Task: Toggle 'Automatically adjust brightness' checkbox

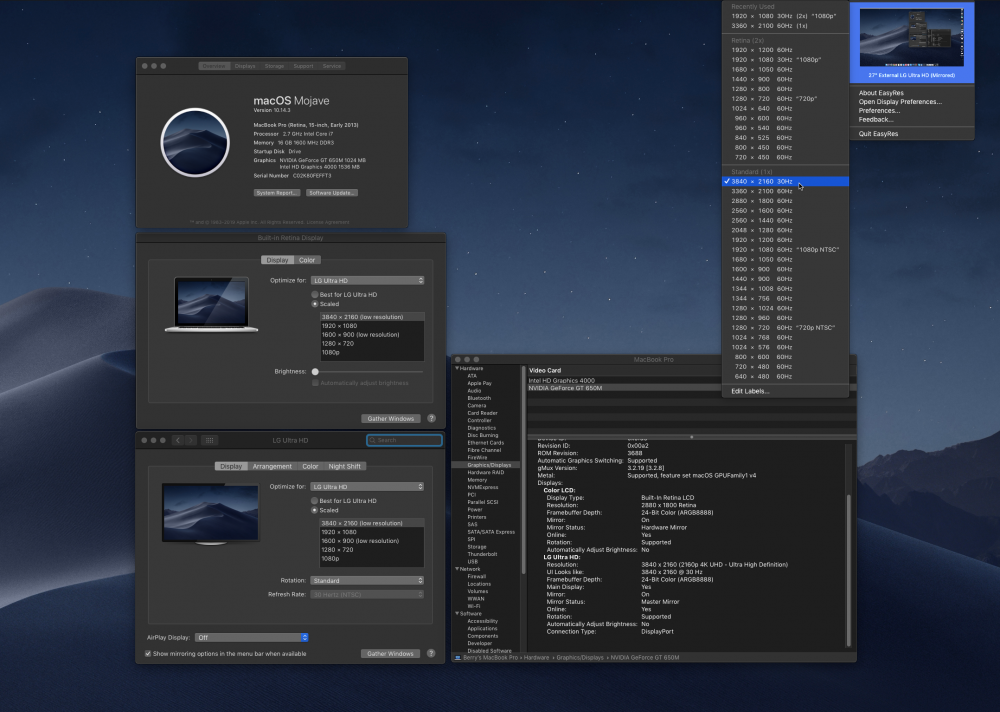Action: (x=315, y=383)
